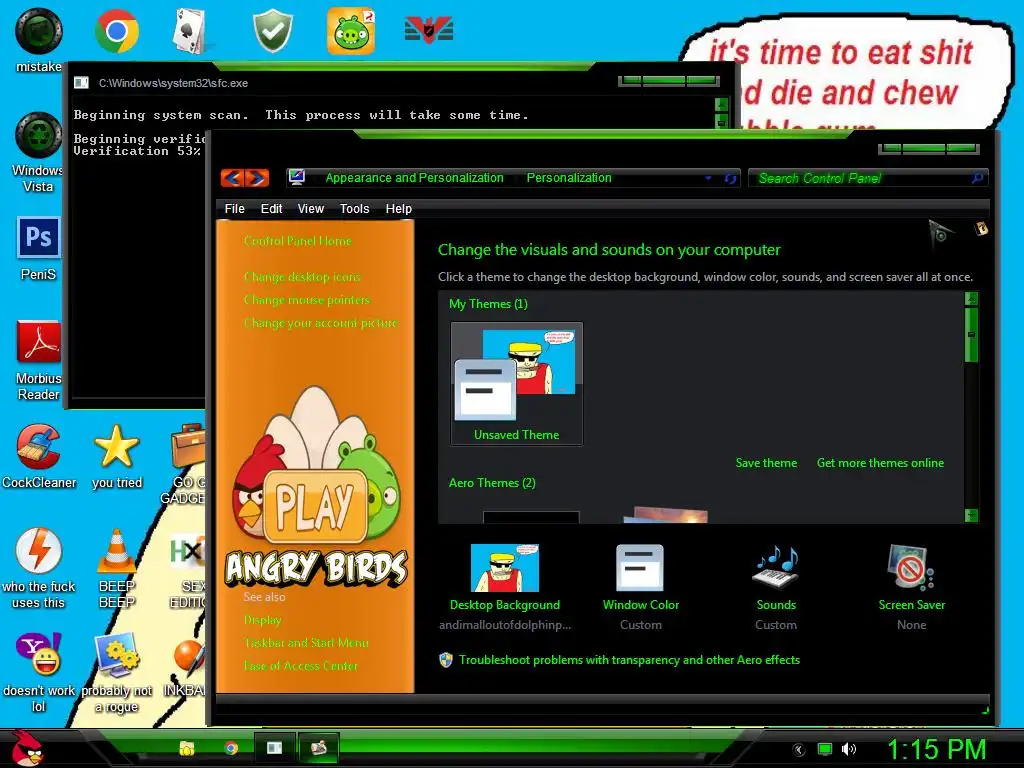Click the 1:15 PM taskbar clock

pyautogui.click(x=936, y=749)
